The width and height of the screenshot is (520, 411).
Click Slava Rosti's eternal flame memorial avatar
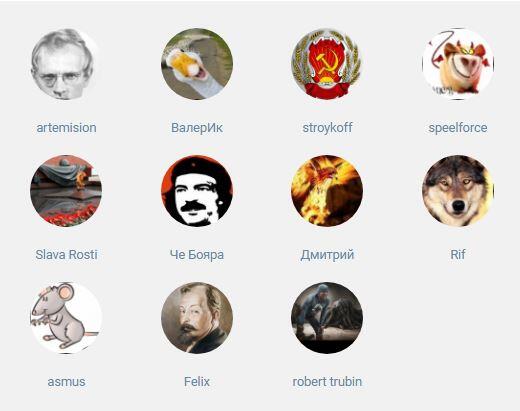tap(66, 191)
